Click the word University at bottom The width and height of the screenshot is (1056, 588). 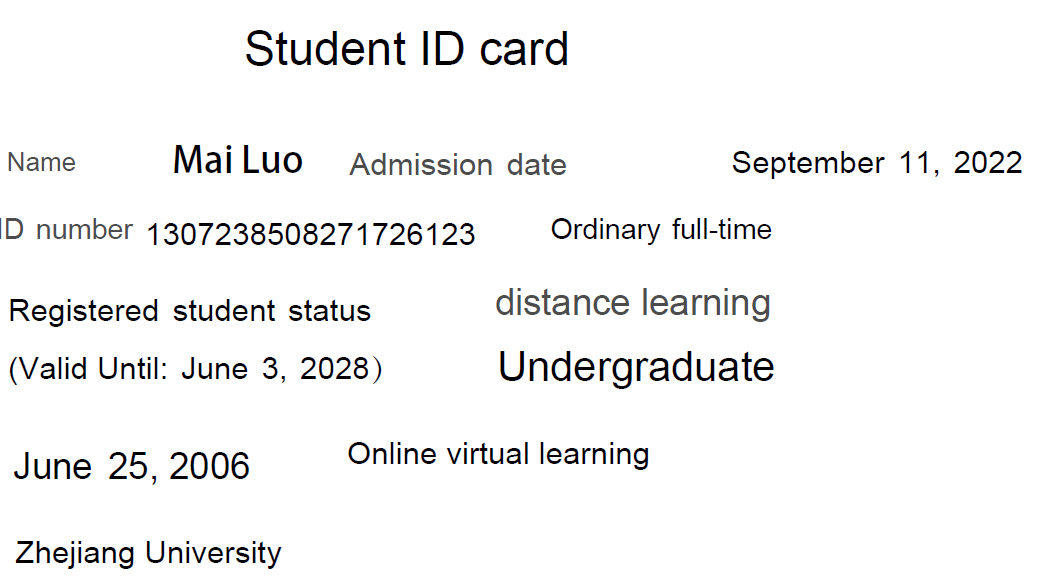213,553
